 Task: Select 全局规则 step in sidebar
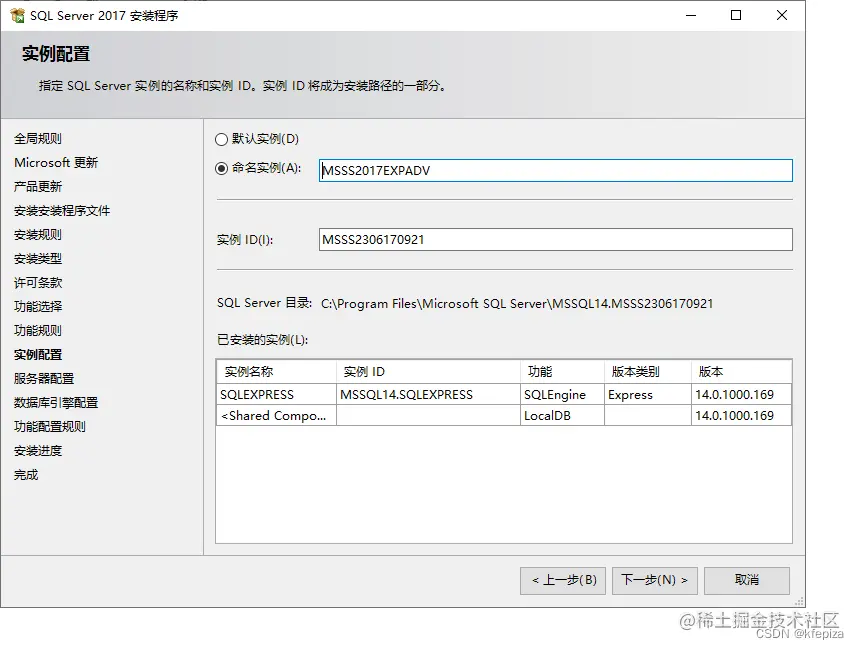(x=38, y=139)
